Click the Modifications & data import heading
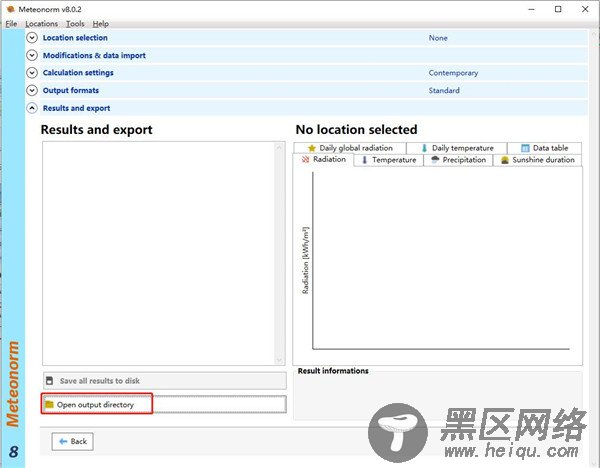This screenshot has height=468, width=600. [x=94, y=55]
